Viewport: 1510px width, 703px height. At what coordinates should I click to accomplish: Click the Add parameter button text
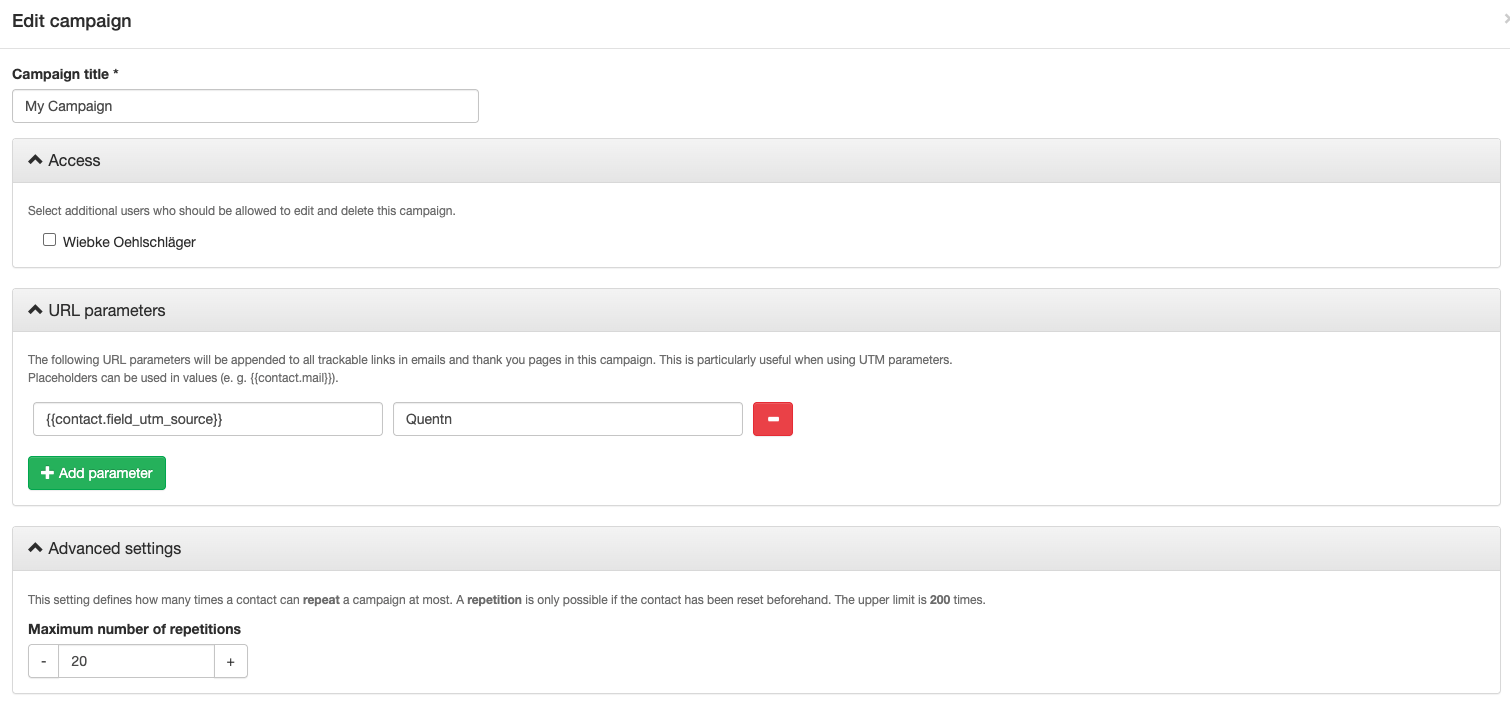pos(106,473)
